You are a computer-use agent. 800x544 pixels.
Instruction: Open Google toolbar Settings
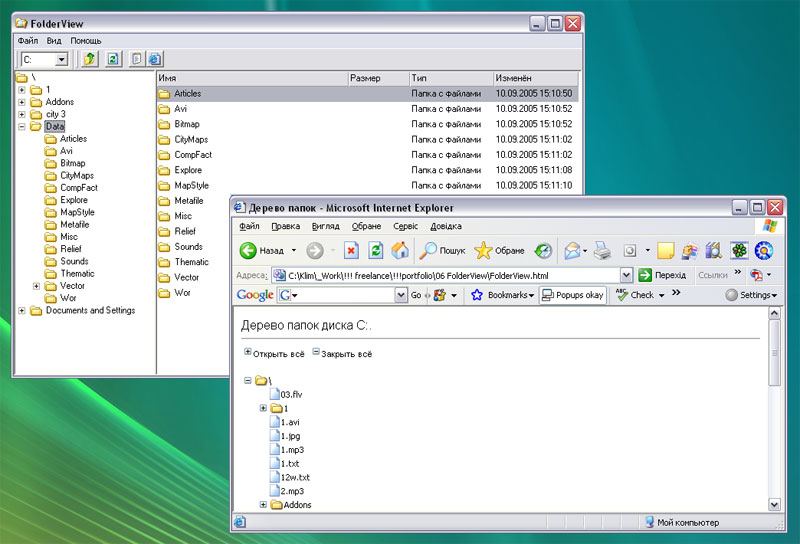(751, 295)
